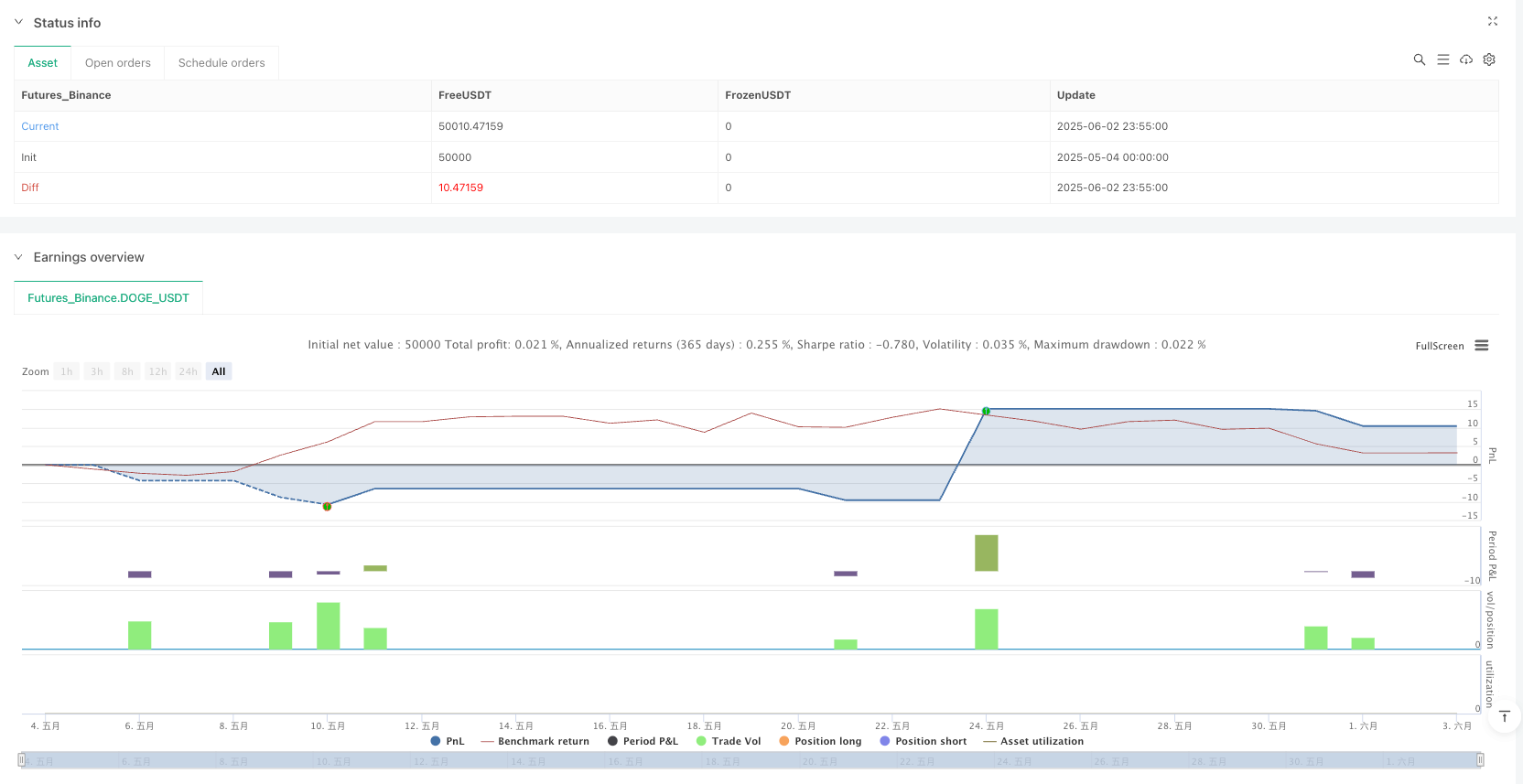Select the All zoom range button
This screenshot has height=784, width=1523.
coord(219,371)
